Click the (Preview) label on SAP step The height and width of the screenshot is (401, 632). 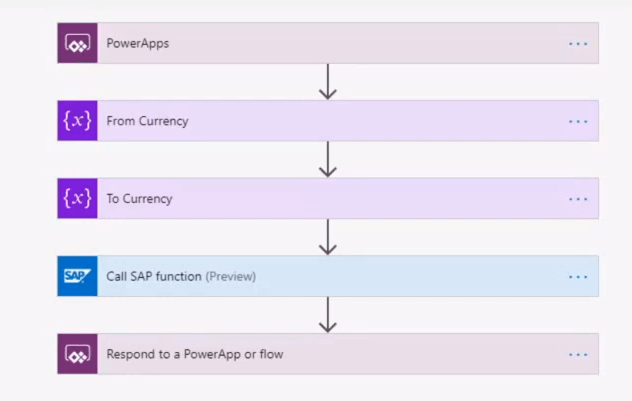click(231, 276)
